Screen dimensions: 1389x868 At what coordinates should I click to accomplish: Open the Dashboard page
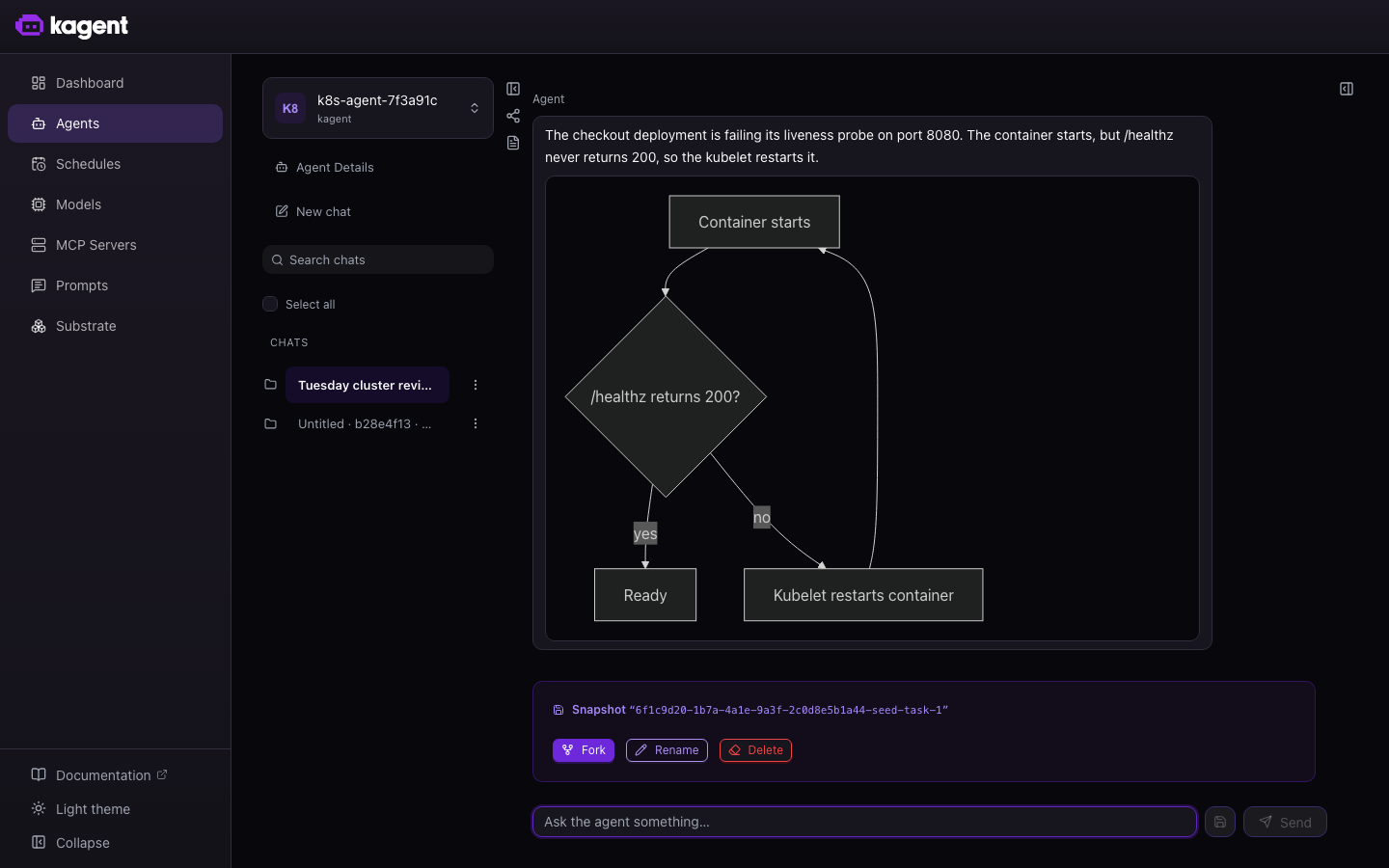coord(115,83)
